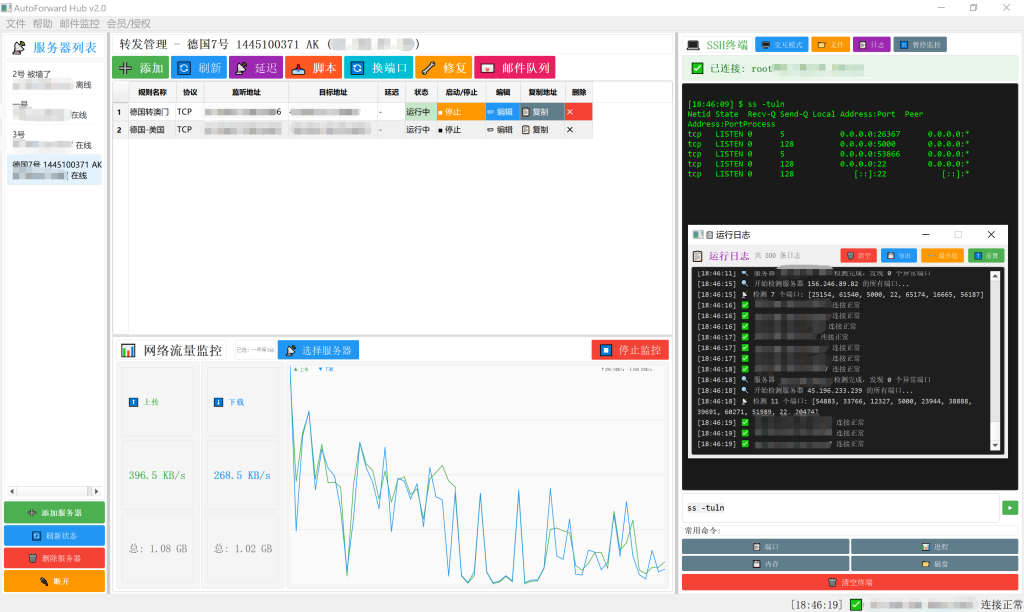Toggle SSH 交互模式 interactive mode
This screenshot has width=1024, height=612.
pos(782,44)
